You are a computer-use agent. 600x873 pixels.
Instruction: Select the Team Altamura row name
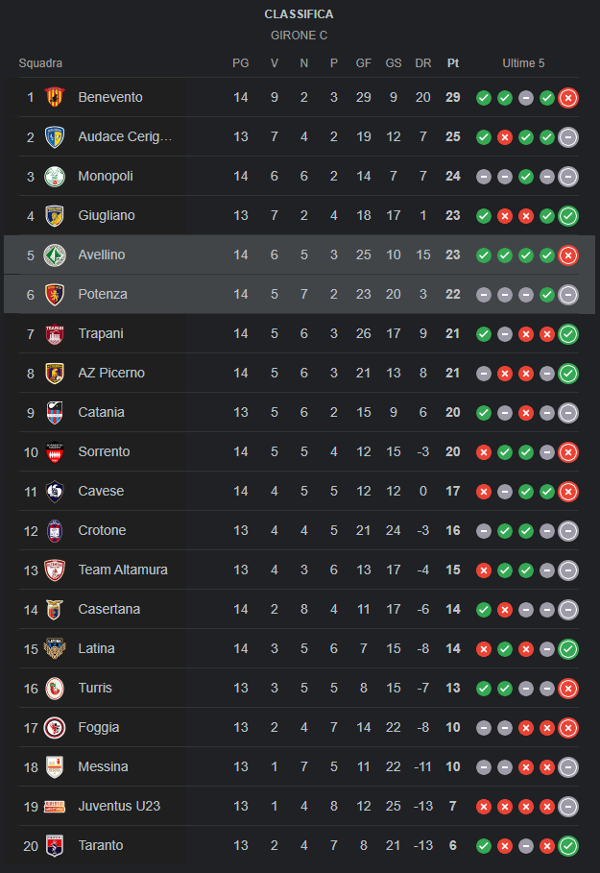coord(123,570)
